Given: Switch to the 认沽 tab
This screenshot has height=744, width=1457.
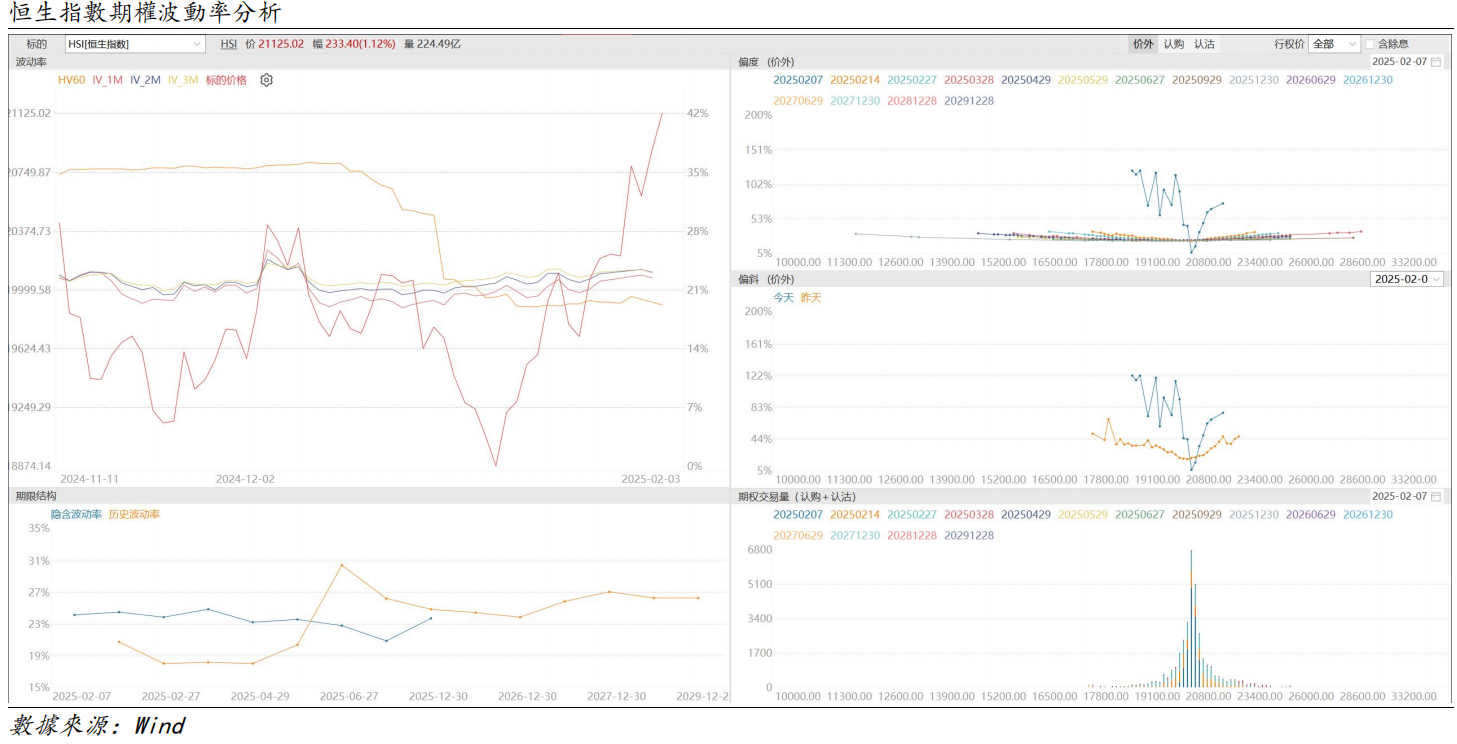Looking at the screenshot, I should pos(1204,44).
